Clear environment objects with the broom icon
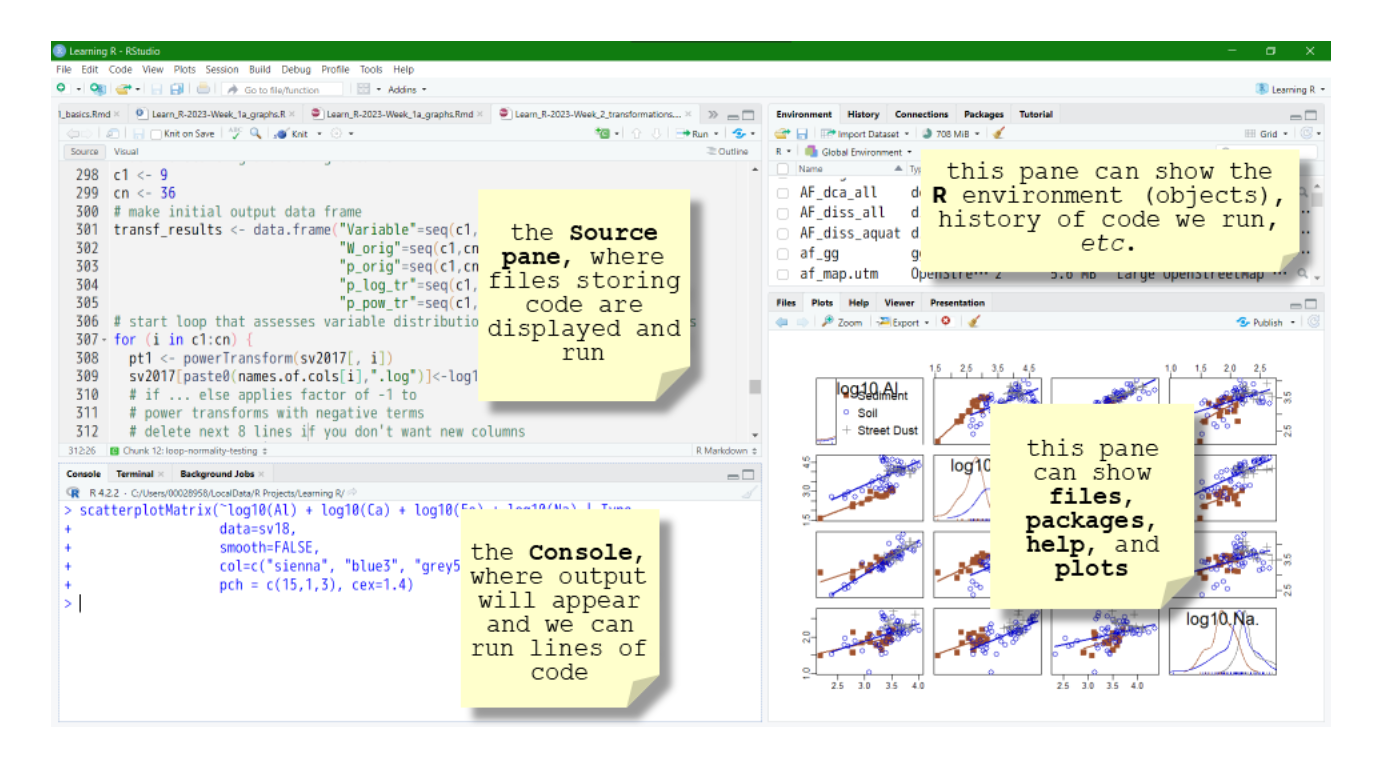Image resolution: width=1382 pixels, height=768 pixels. click(999, 133)
